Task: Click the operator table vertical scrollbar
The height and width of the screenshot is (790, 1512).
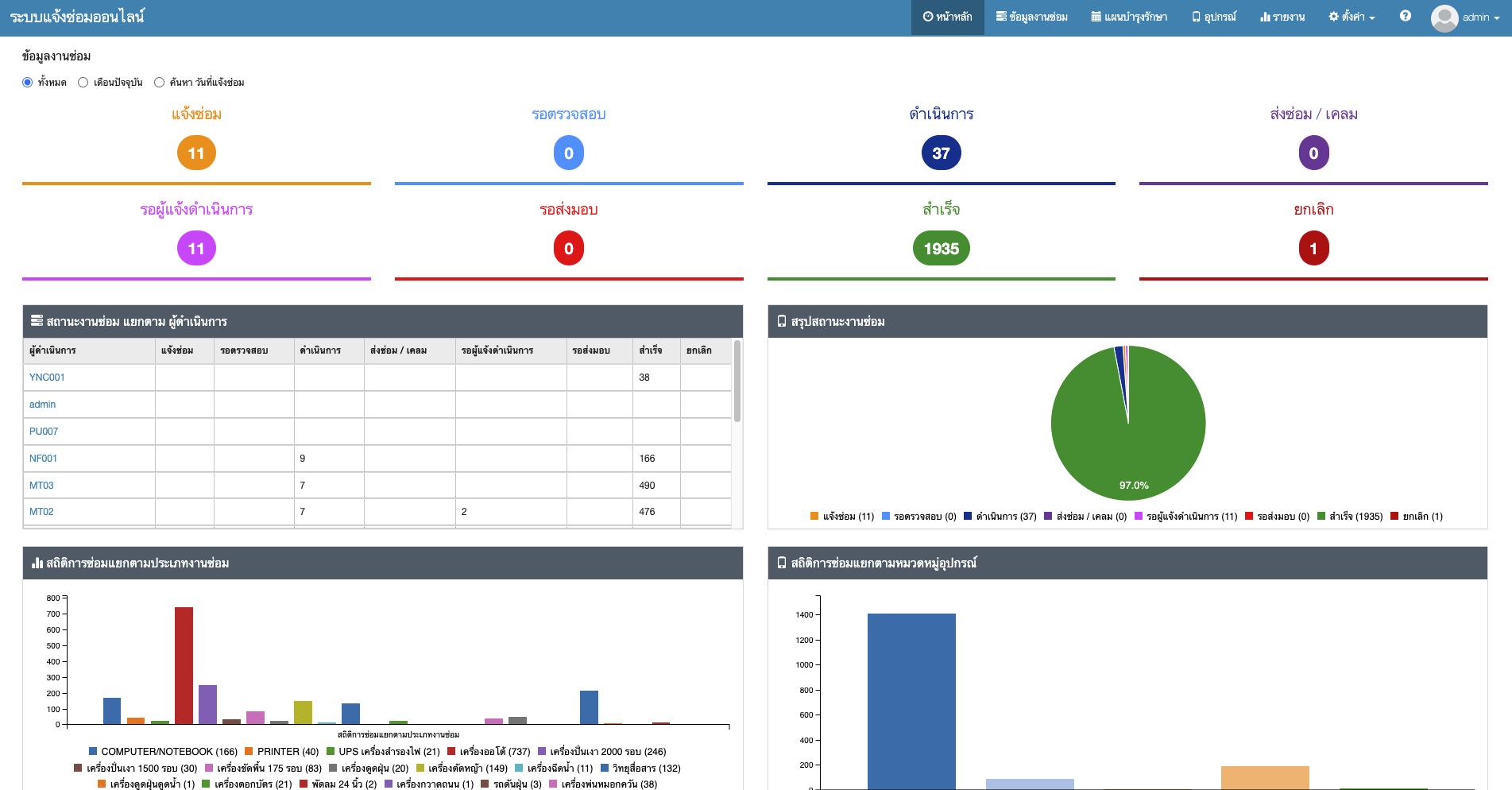Action: tap(737, 381)
